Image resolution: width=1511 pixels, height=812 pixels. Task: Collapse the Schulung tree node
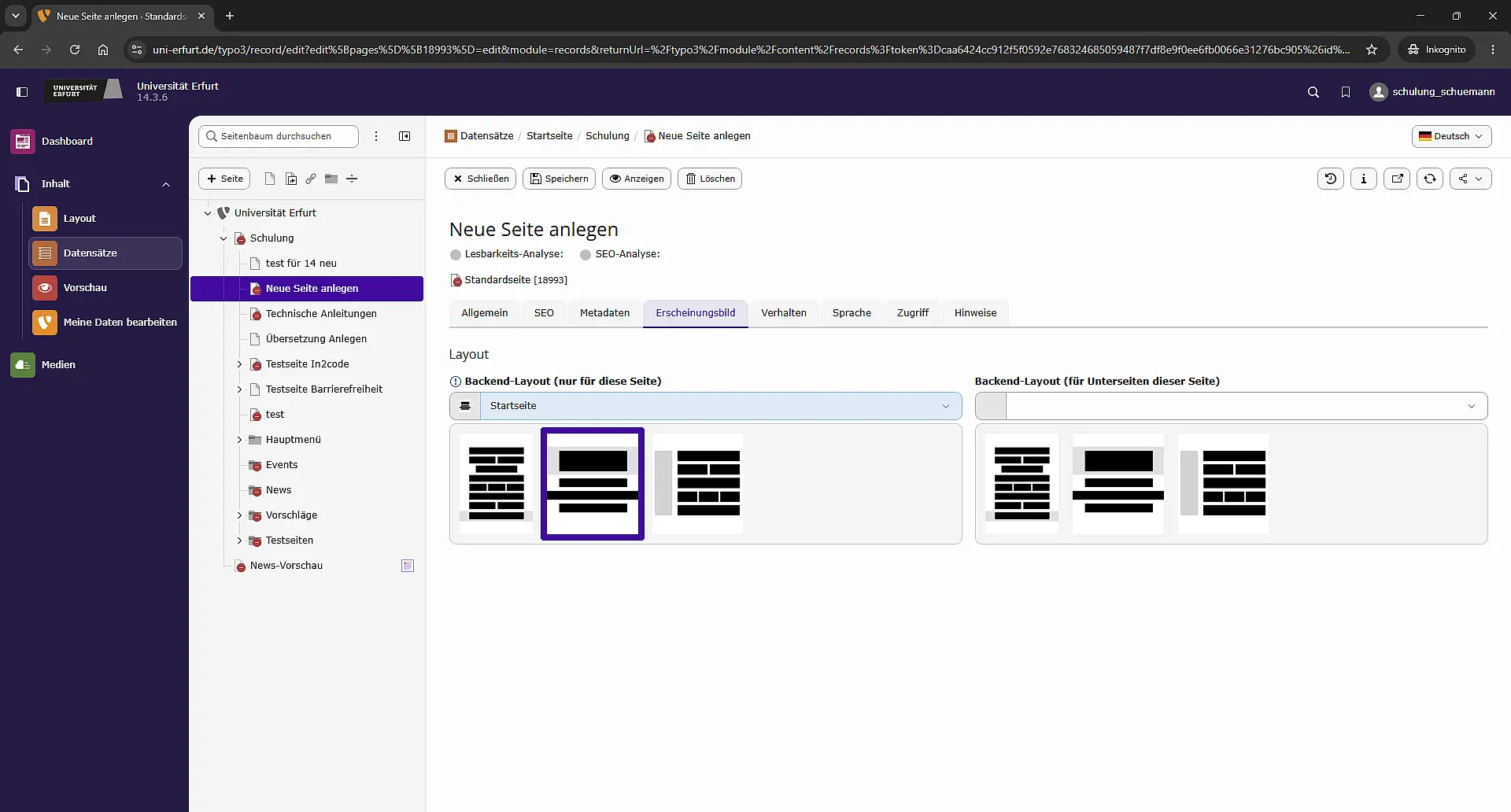tap(224, 238)
